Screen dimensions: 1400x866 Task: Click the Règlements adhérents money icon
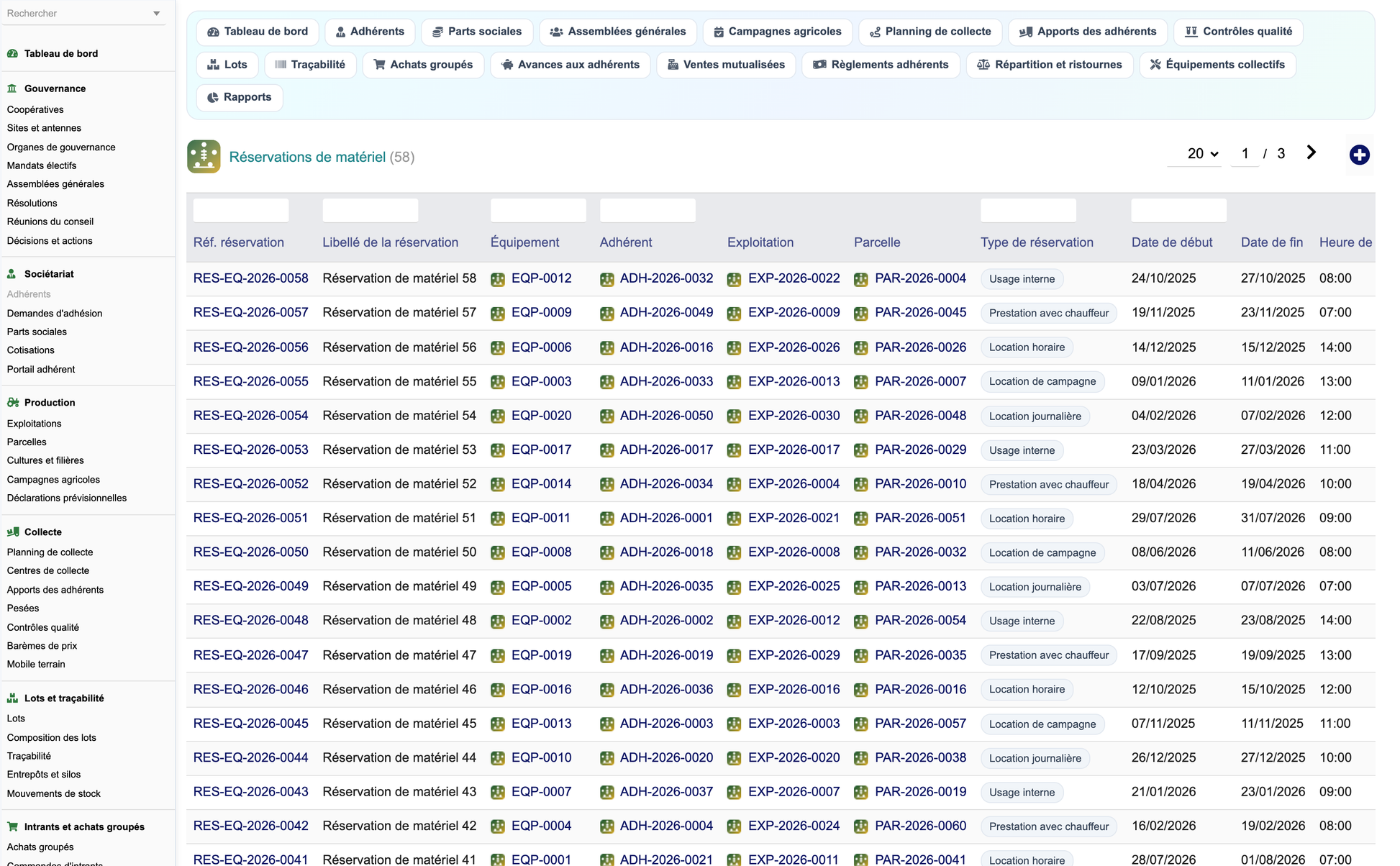(x=819, y=65)
